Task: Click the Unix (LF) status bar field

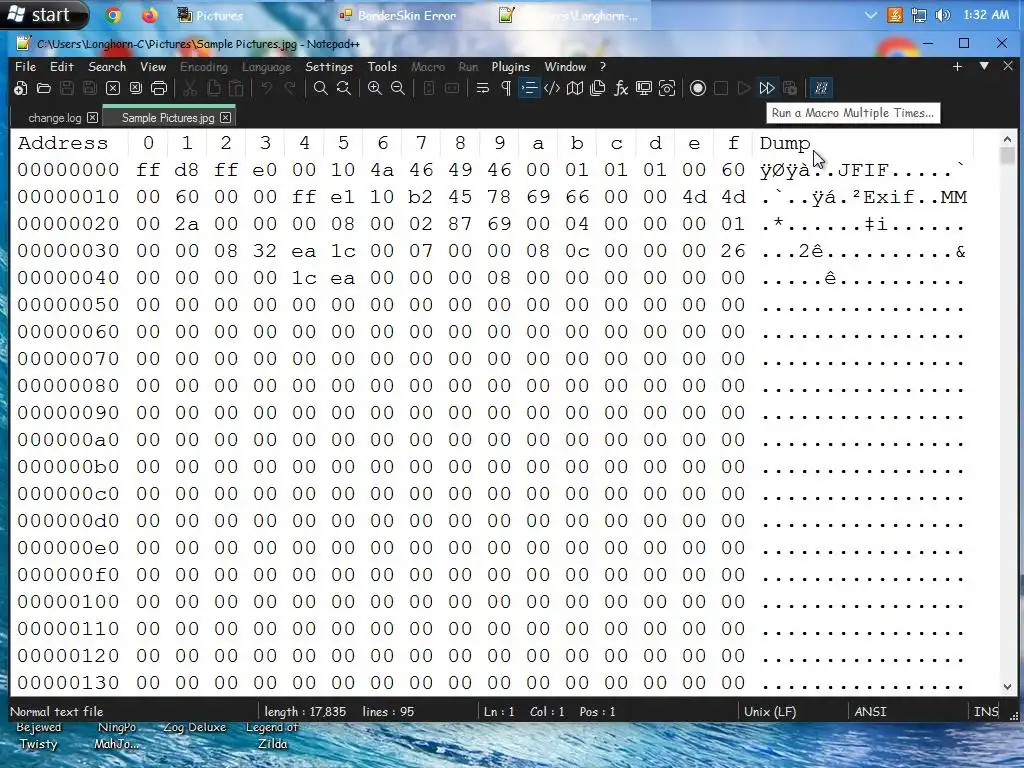Action: point(770,712)
